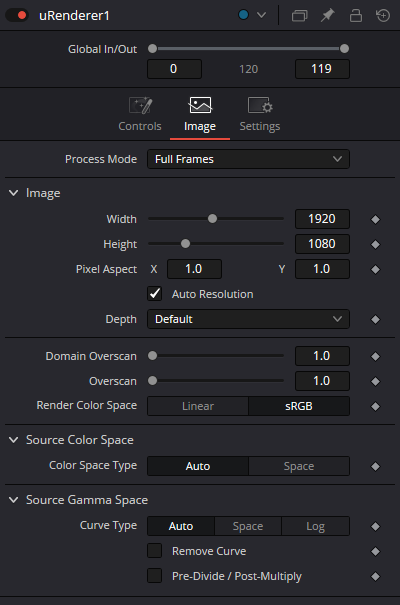Click the Global Out right handle
400x605 pixels.
[x=344, y=49]
